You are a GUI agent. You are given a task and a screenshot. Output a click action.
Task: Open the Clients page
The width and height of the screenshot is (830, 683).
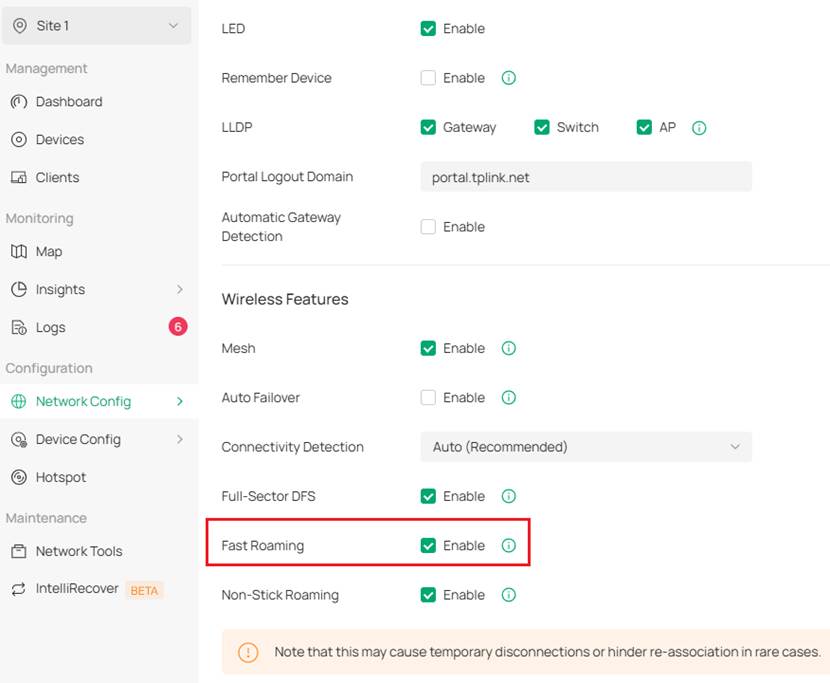point(57,177)
